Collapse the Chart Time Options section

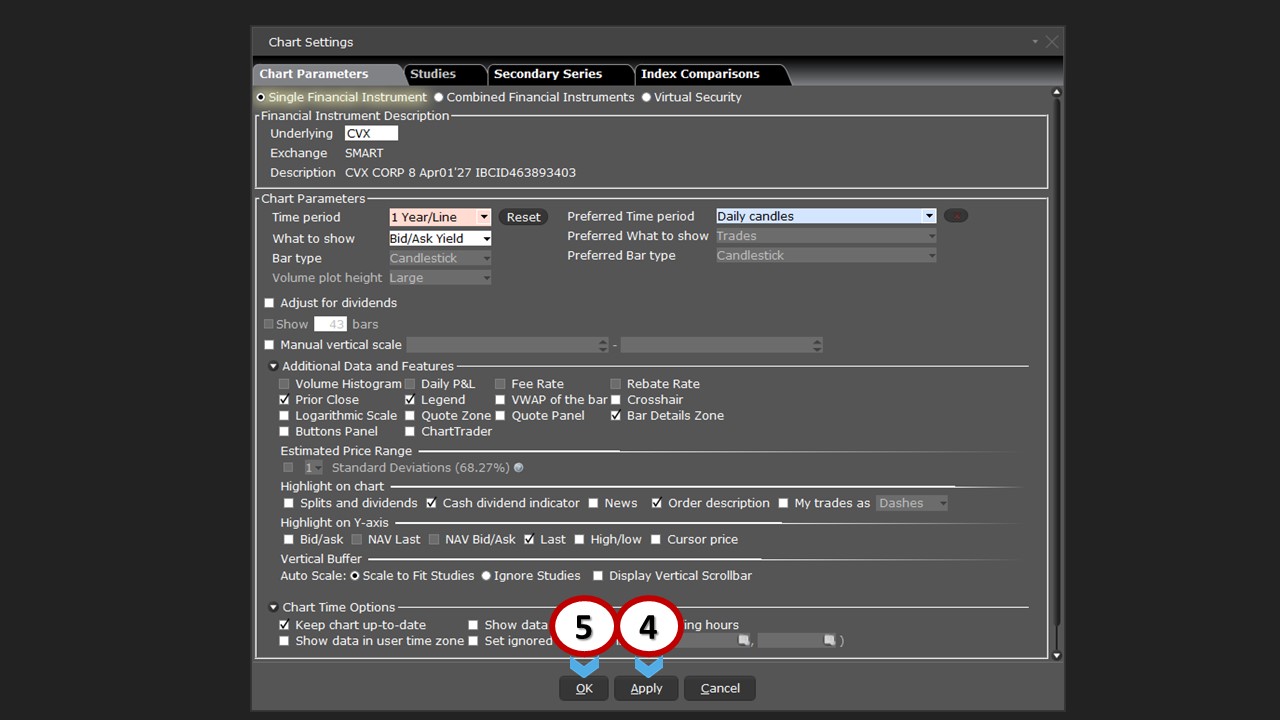(273, 606)
